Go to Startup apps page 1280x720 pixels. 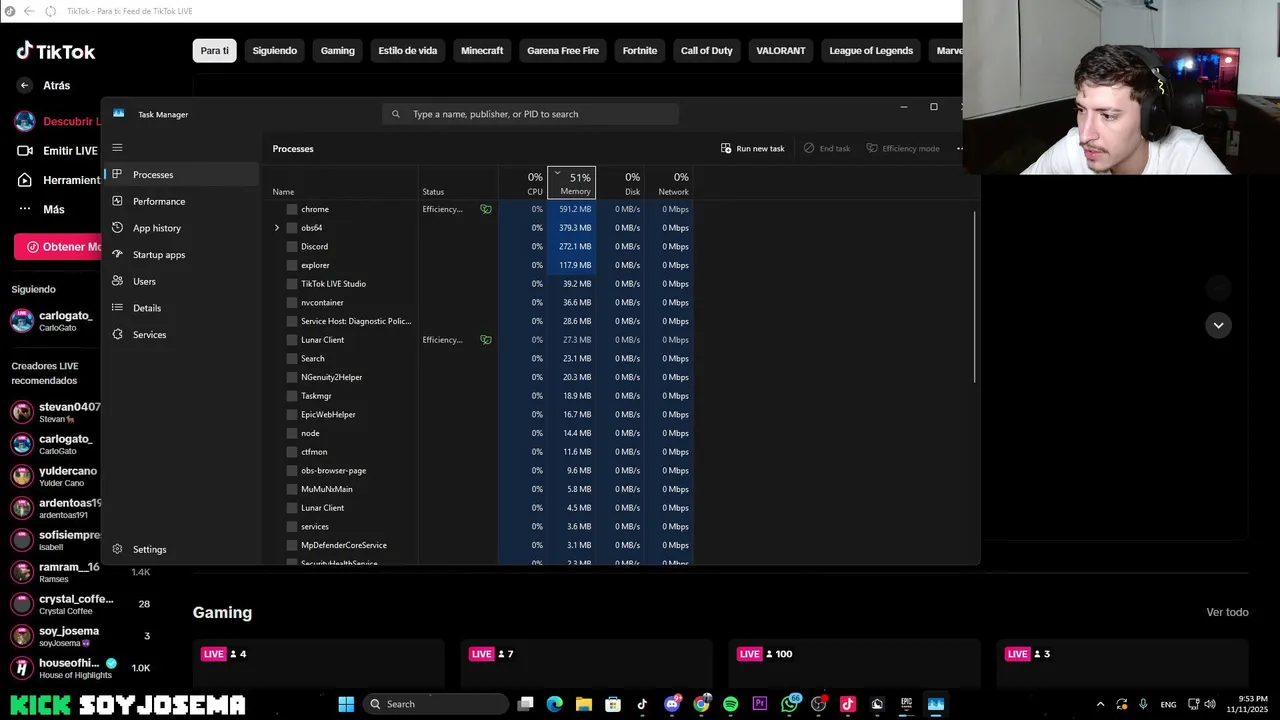coord(182,254)
